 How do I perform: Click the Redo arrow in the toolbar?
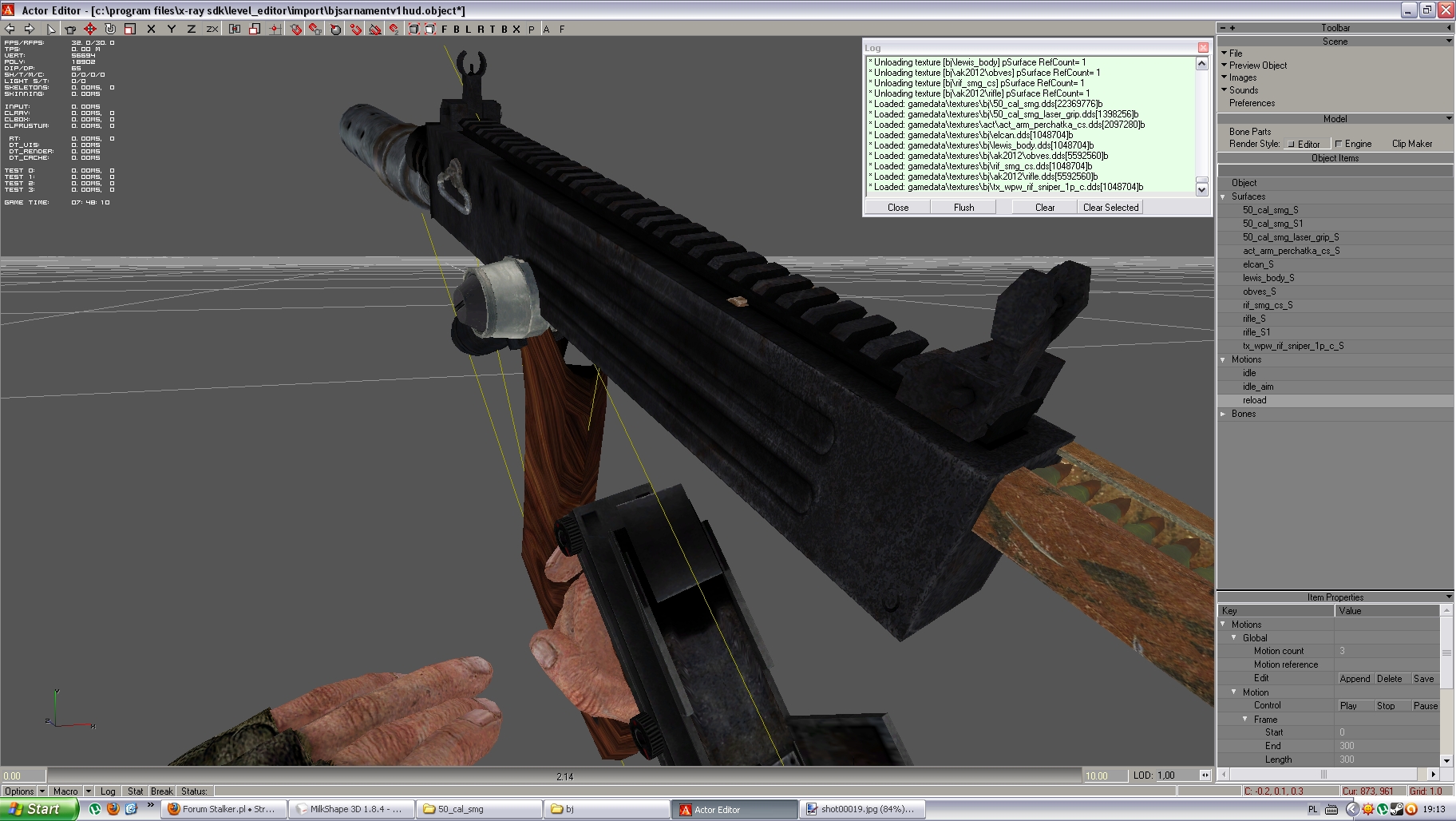[30, 29]
